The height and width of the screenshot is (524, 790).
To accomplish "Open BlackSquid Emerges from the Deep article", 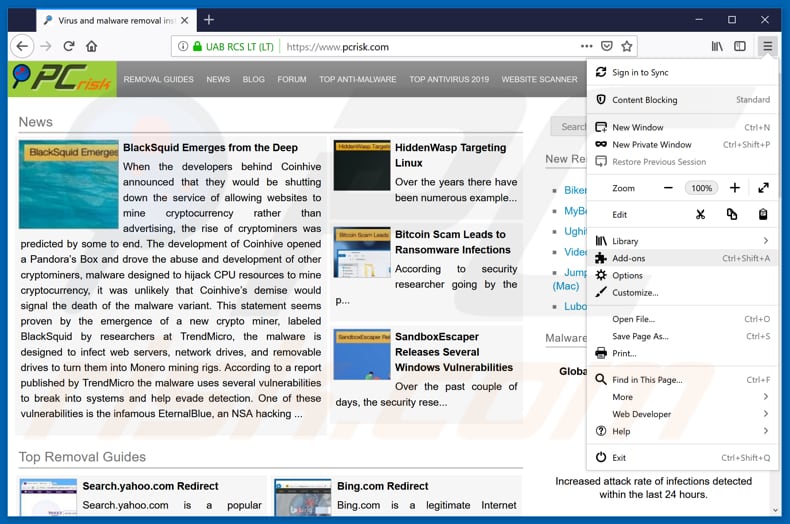I will coord(210,148).
